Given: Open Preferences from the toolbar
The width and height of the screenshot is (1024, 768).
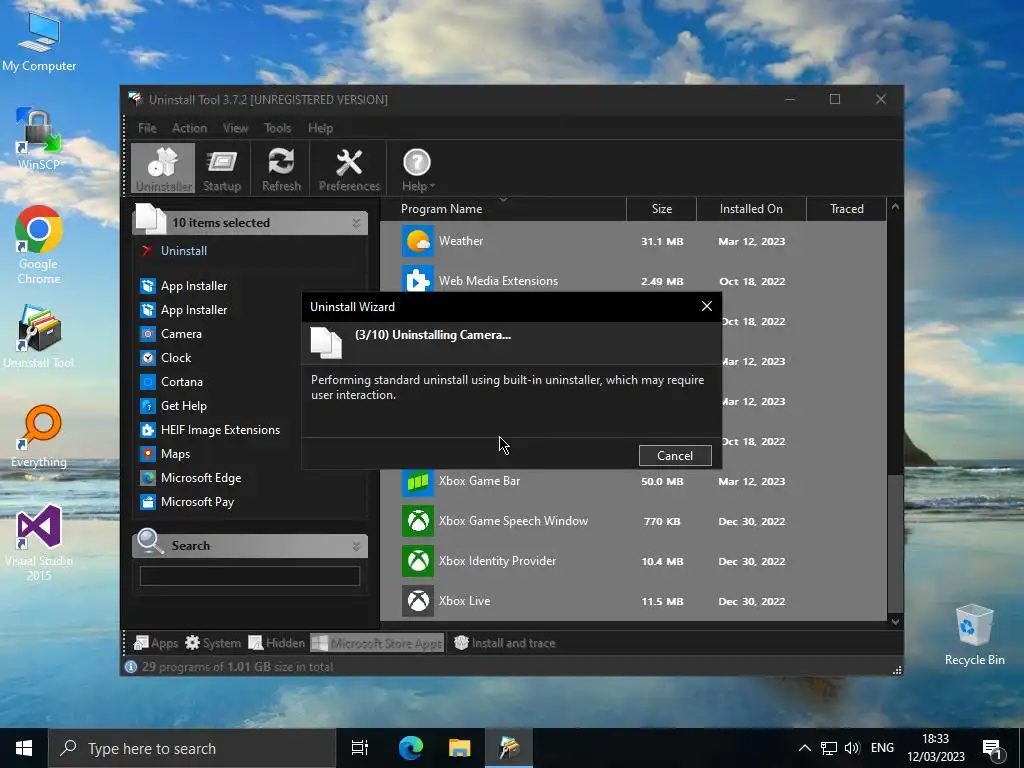Looking at the screenshot, I should [x=349, y=169].
